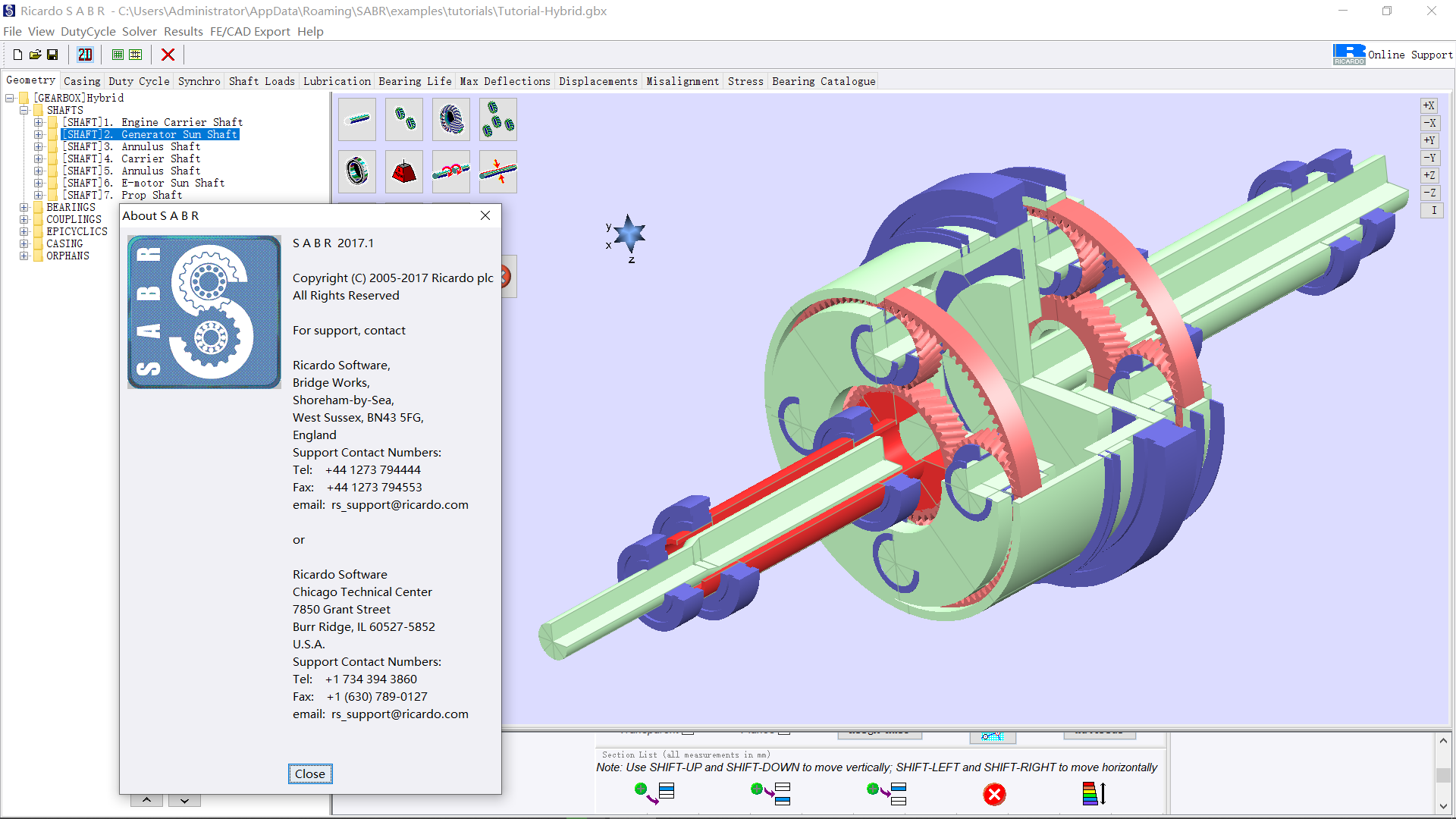Click the Ricardo logo icon

coord(1349,55)
